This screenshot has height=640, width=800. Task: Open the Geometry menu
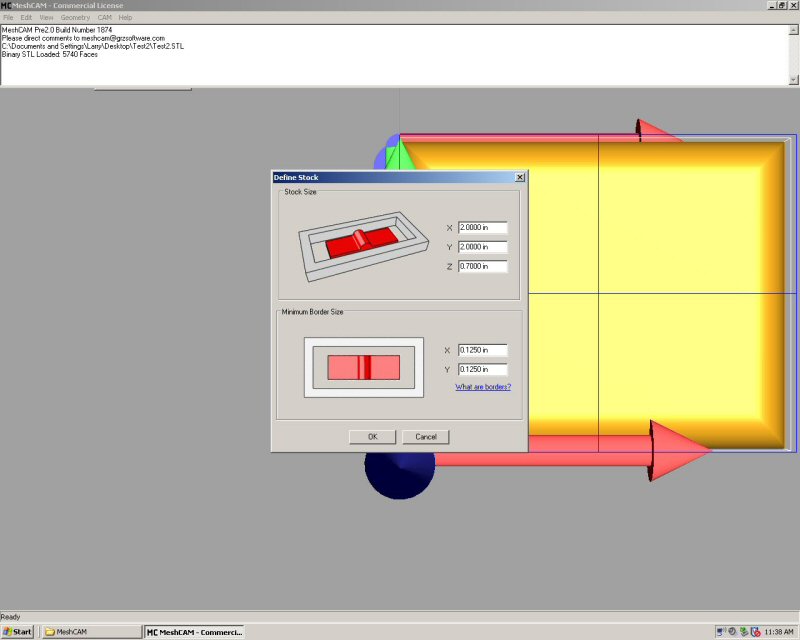point(75,17)
